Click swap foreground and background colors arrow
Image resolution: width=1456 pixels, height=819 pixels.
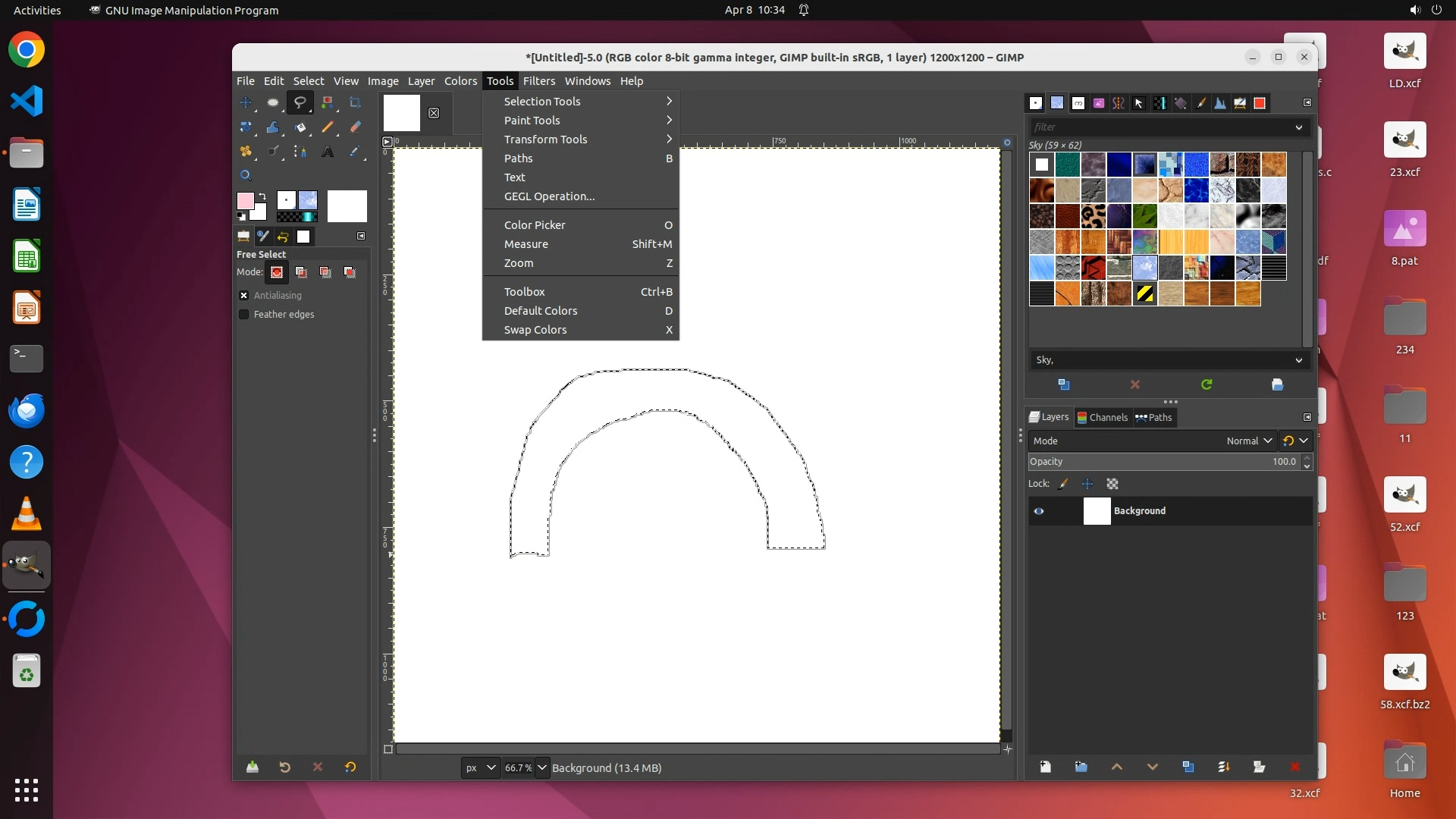(x=262, y=196)
